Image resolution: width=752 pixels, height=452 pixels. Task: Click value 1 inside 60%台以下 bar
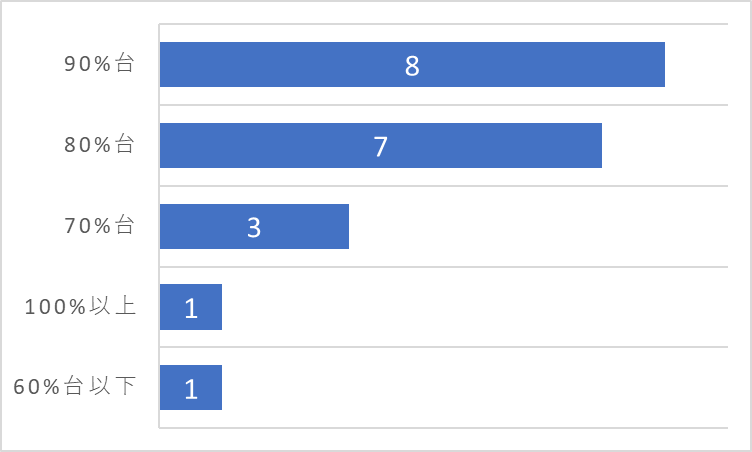tap(191, 389)
